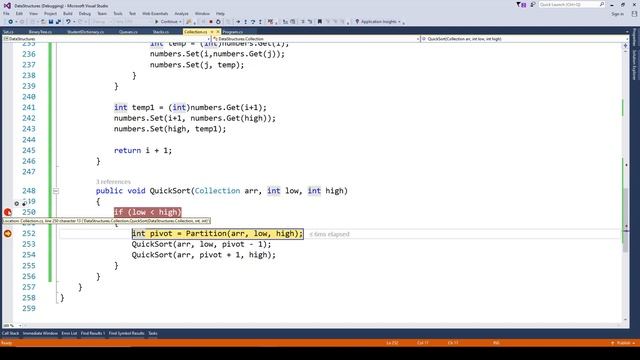Open the Find Symbol Results tab
Viewport: 640px width, 360px height.
point(127,333)
